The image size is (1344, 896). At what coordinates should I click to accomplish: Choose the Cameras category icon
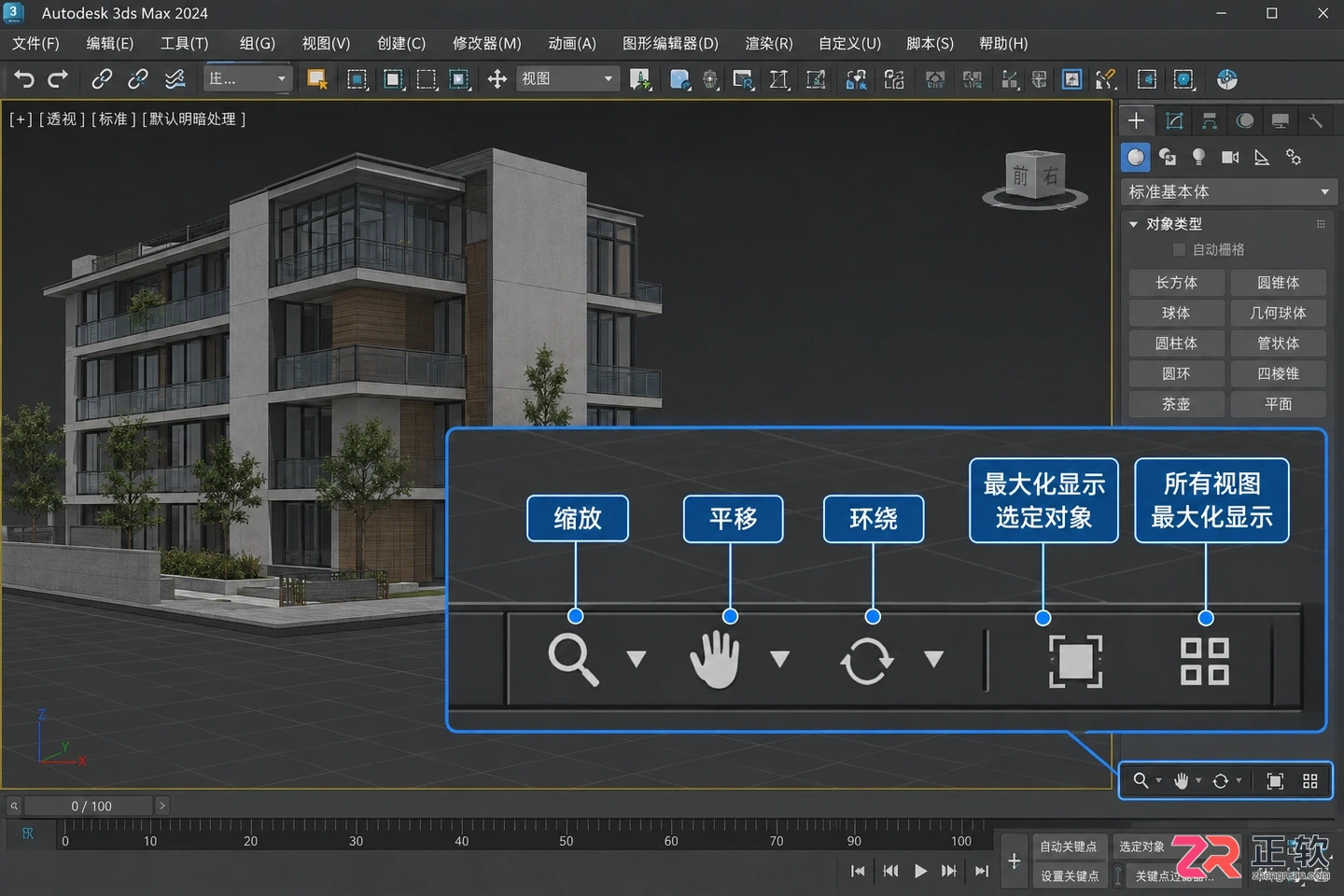tap(1230, 157)
